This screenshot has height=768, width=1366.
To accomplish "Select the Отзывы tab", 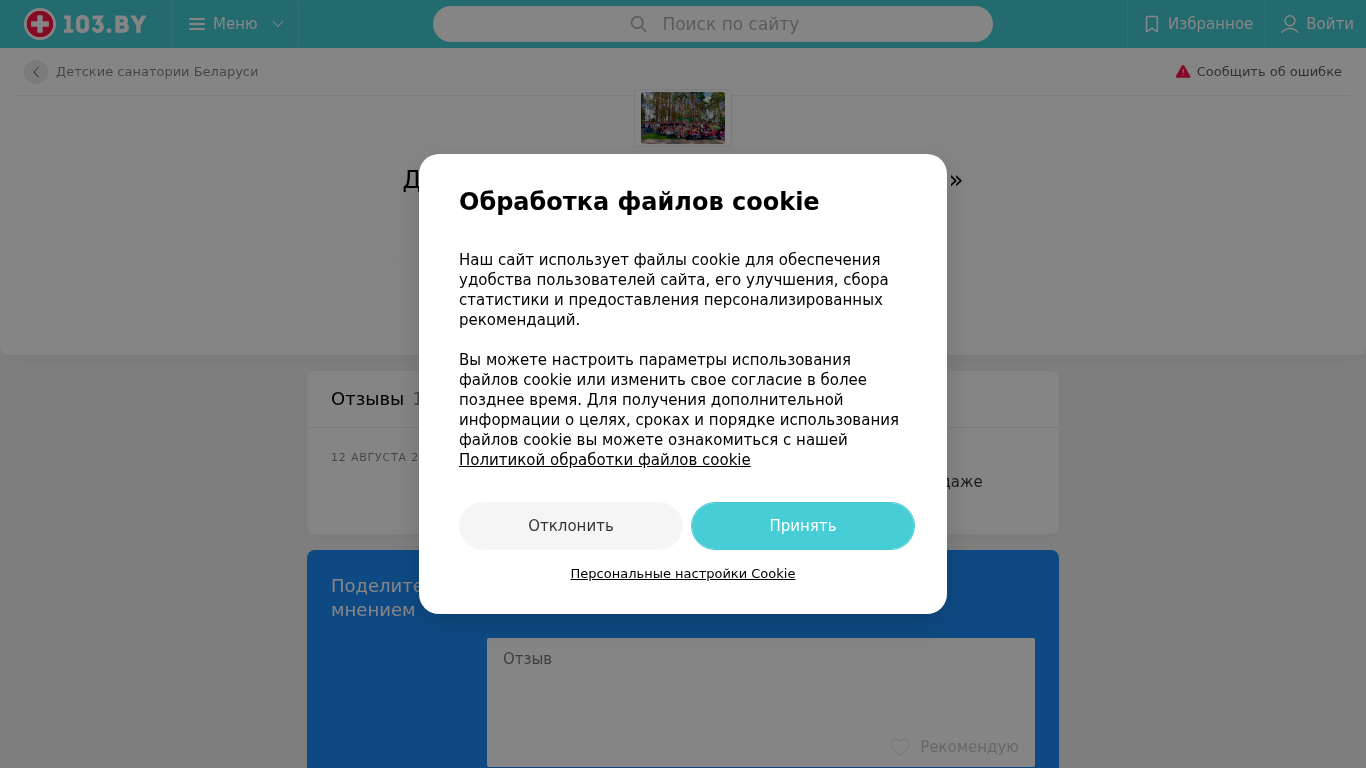I will (x=367, y=399).
